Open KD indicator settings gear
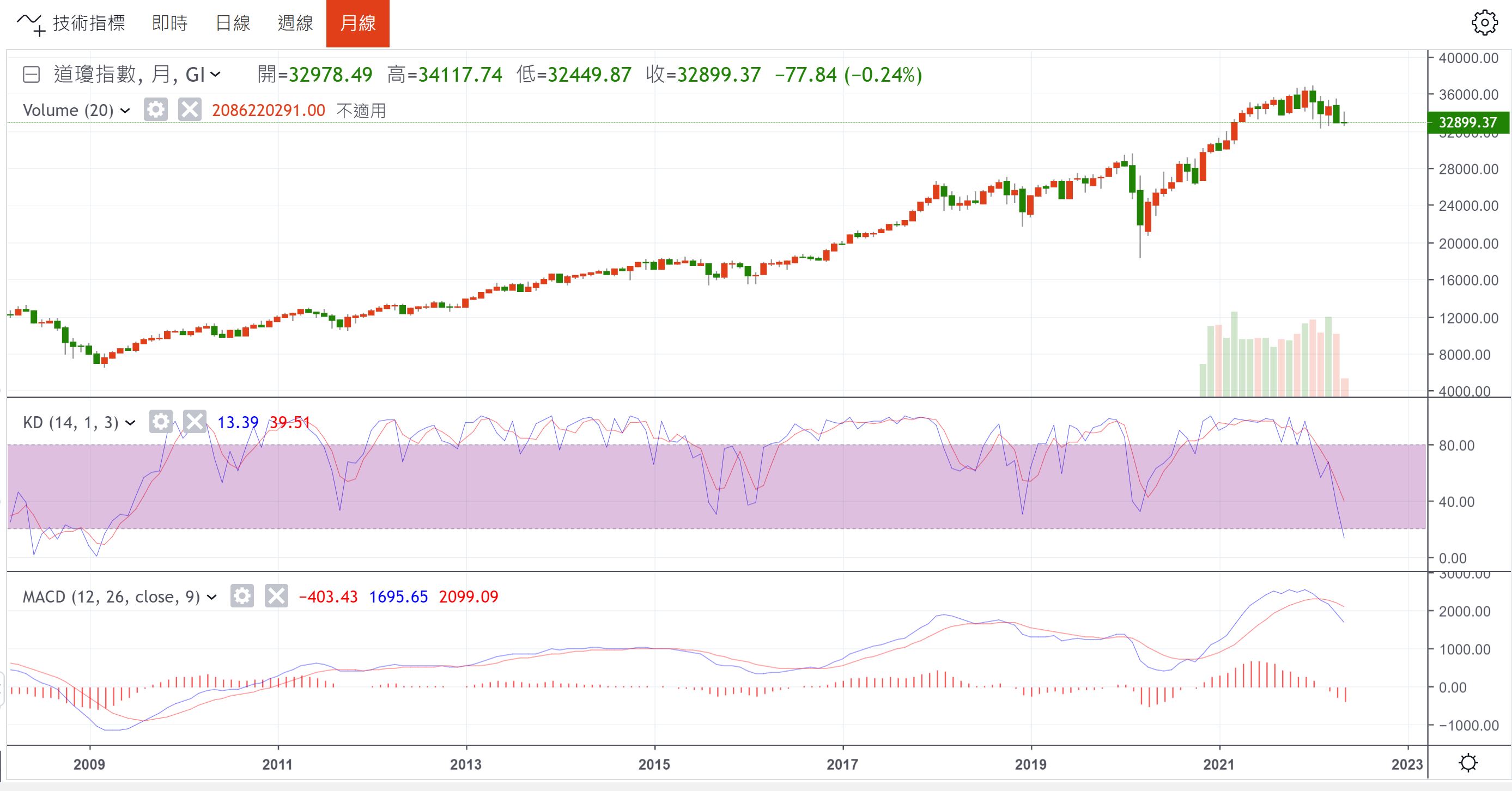This screenshot has width=1512, height=791. 160,422
